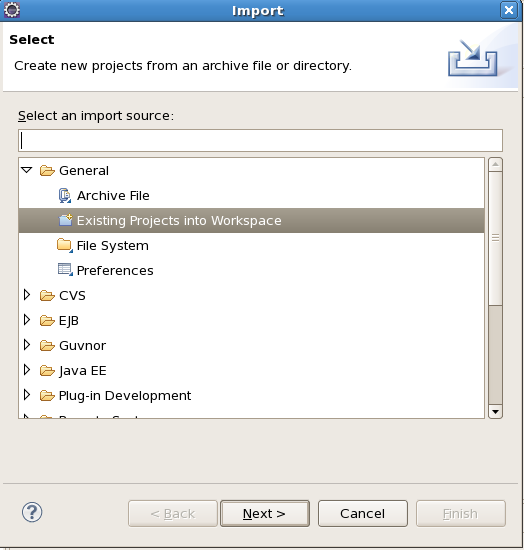This screenshot has width=524, height=550.
Task: Select the Preferences tree item
Action: (x=115, y=270)
